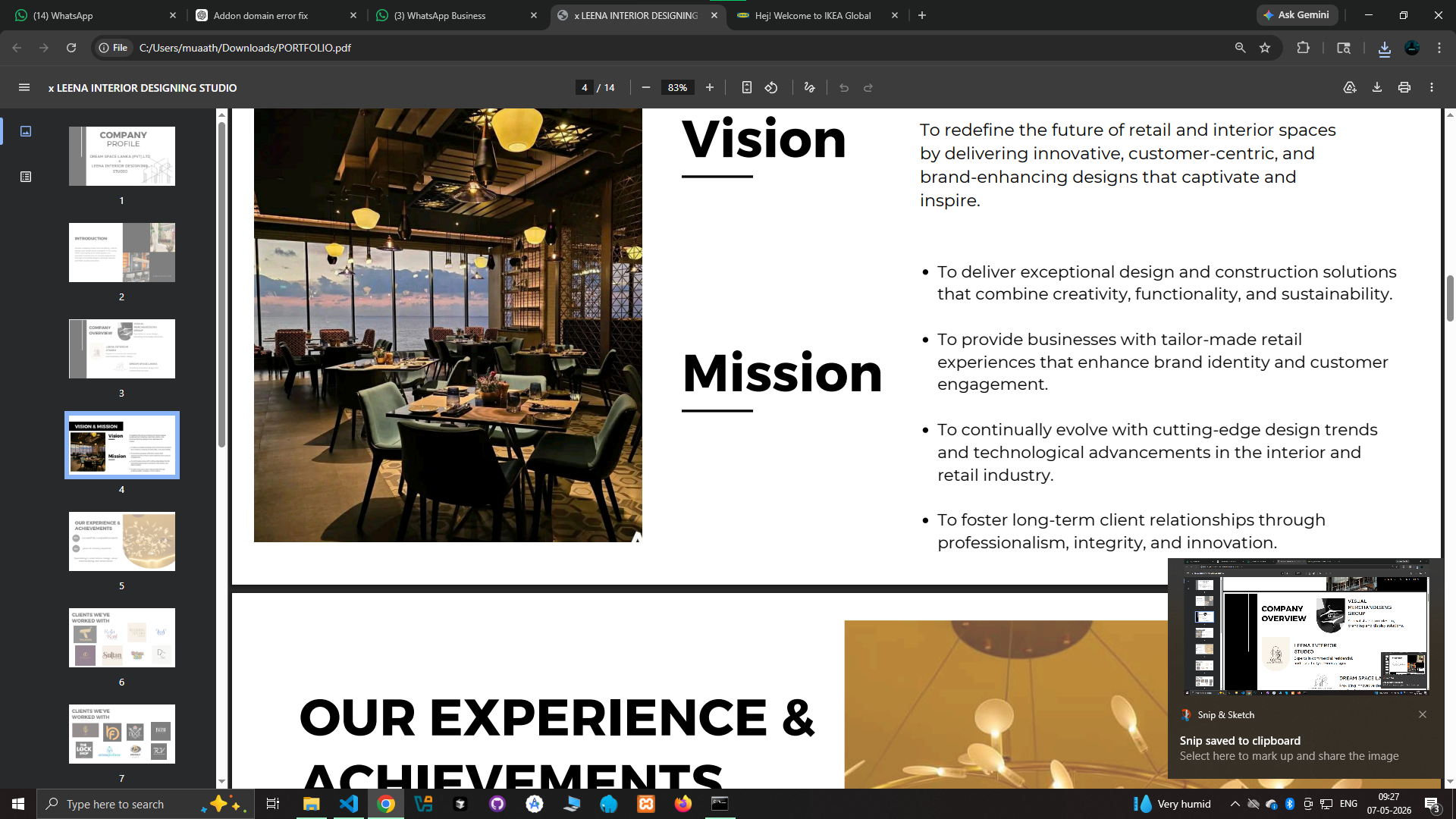Open the Chrome profile avatar
1456x819 pixels.
click(x=1412, y=48)
